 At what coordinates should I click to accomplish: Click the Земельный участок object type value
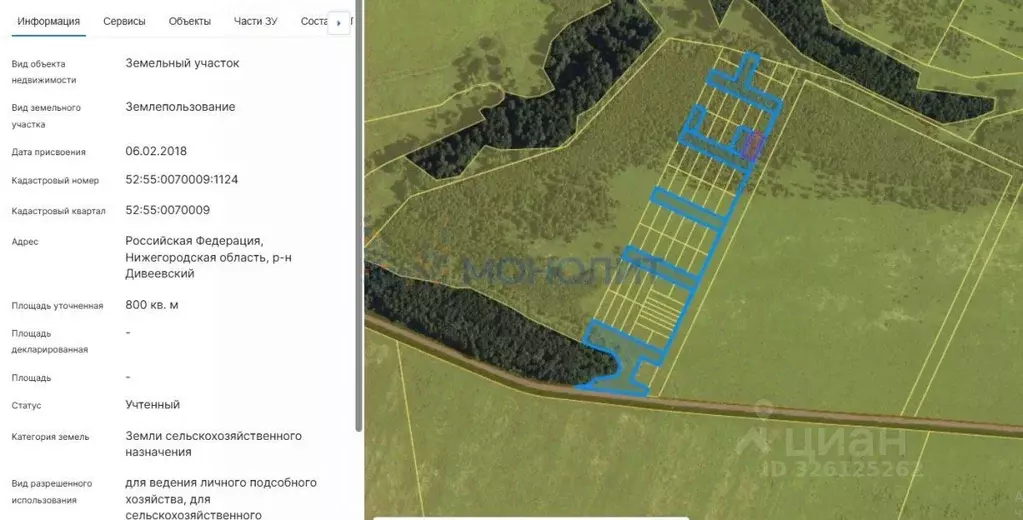click(x=182, y=63)
